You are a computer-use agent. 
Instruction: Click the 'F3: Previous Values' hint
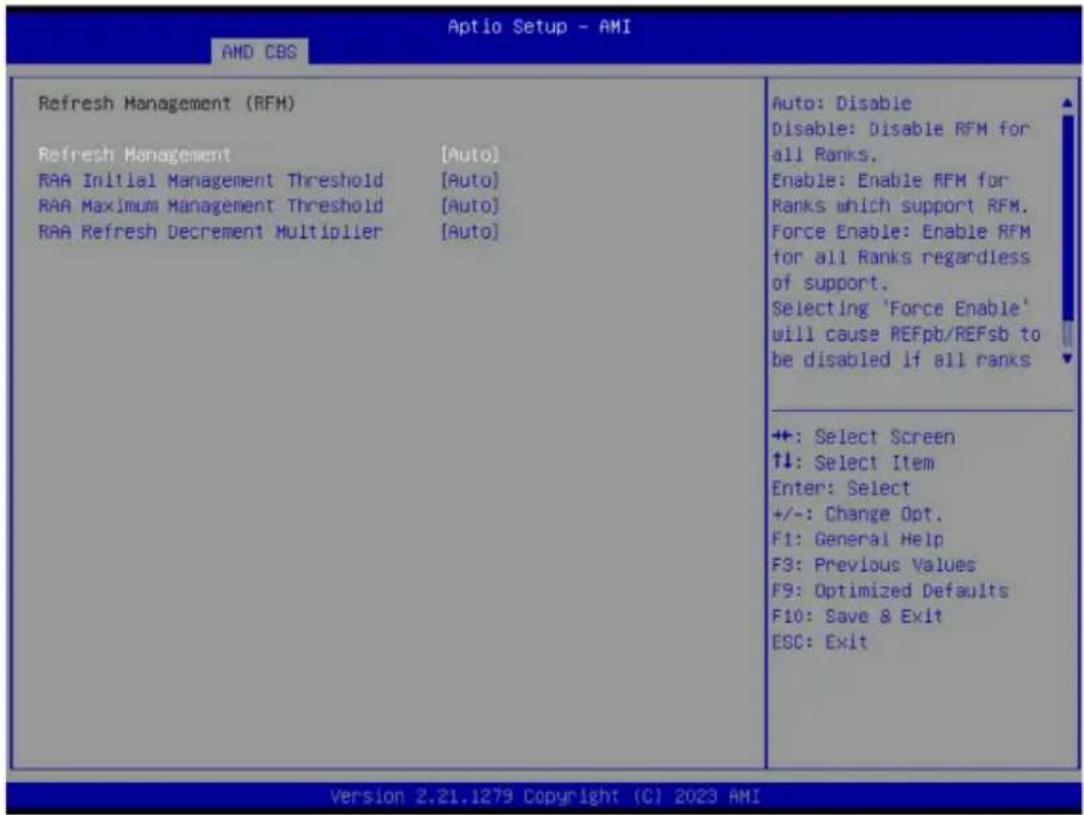click(873, 565)
